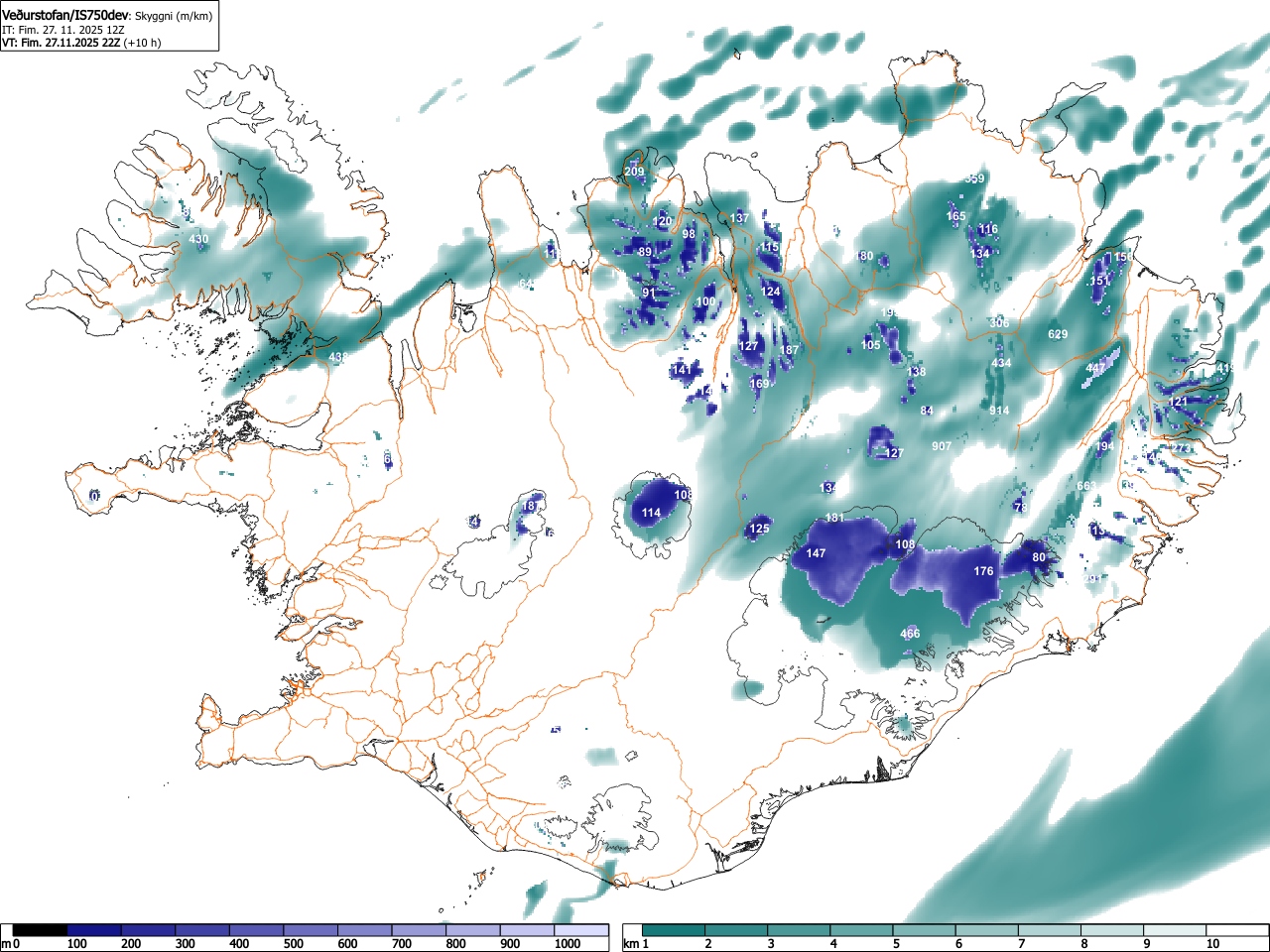Screen dimensions: 1270x952
Task: Click the visibility value '125' on the map
Action: tap(759, 529)
